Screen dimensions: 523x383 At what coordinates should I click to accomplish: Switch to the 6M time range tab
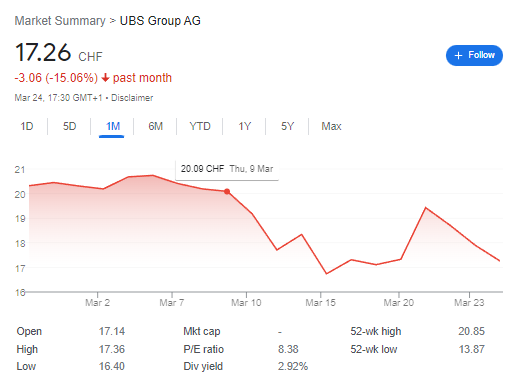(x=155, y=126)
